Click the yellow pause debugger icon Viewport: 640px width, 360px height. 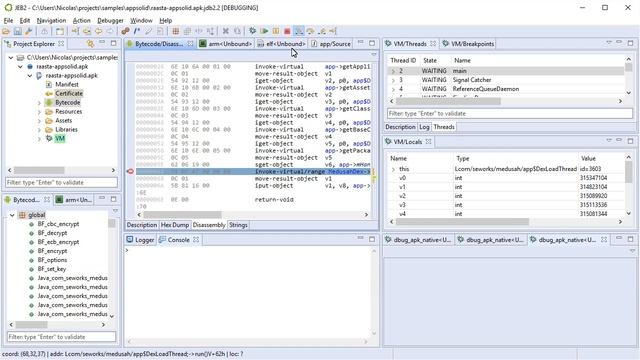tap(276, 31)
